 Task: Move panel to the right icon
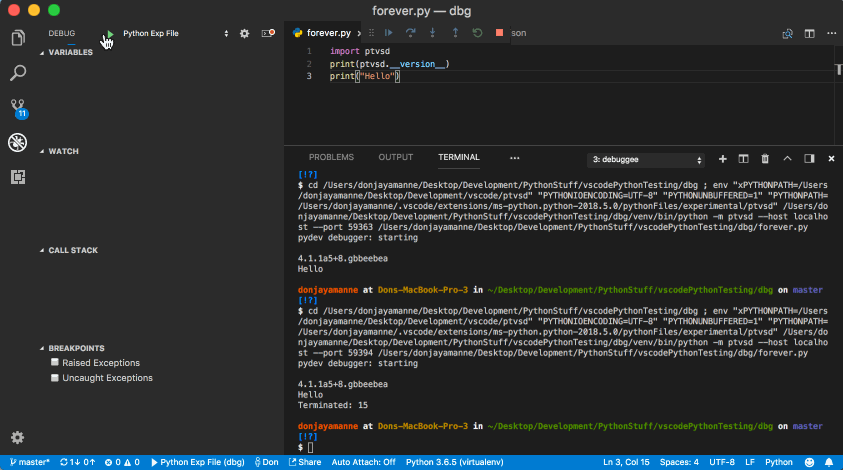(809, 159)
